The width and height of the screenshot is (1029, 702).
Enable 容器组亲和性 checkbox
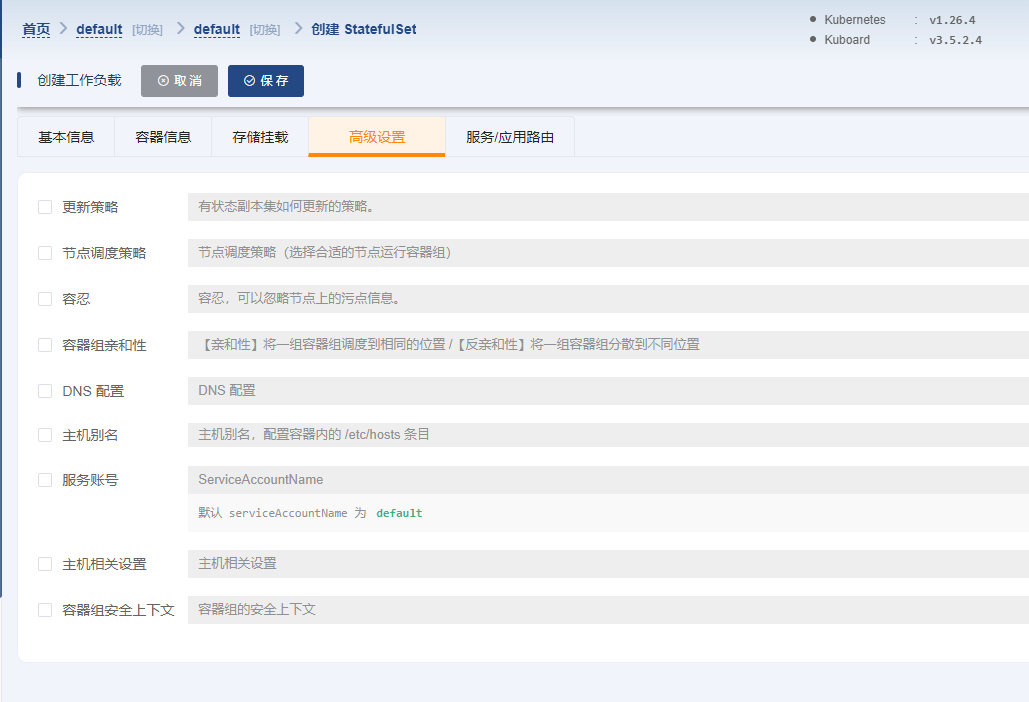(45, 345)
